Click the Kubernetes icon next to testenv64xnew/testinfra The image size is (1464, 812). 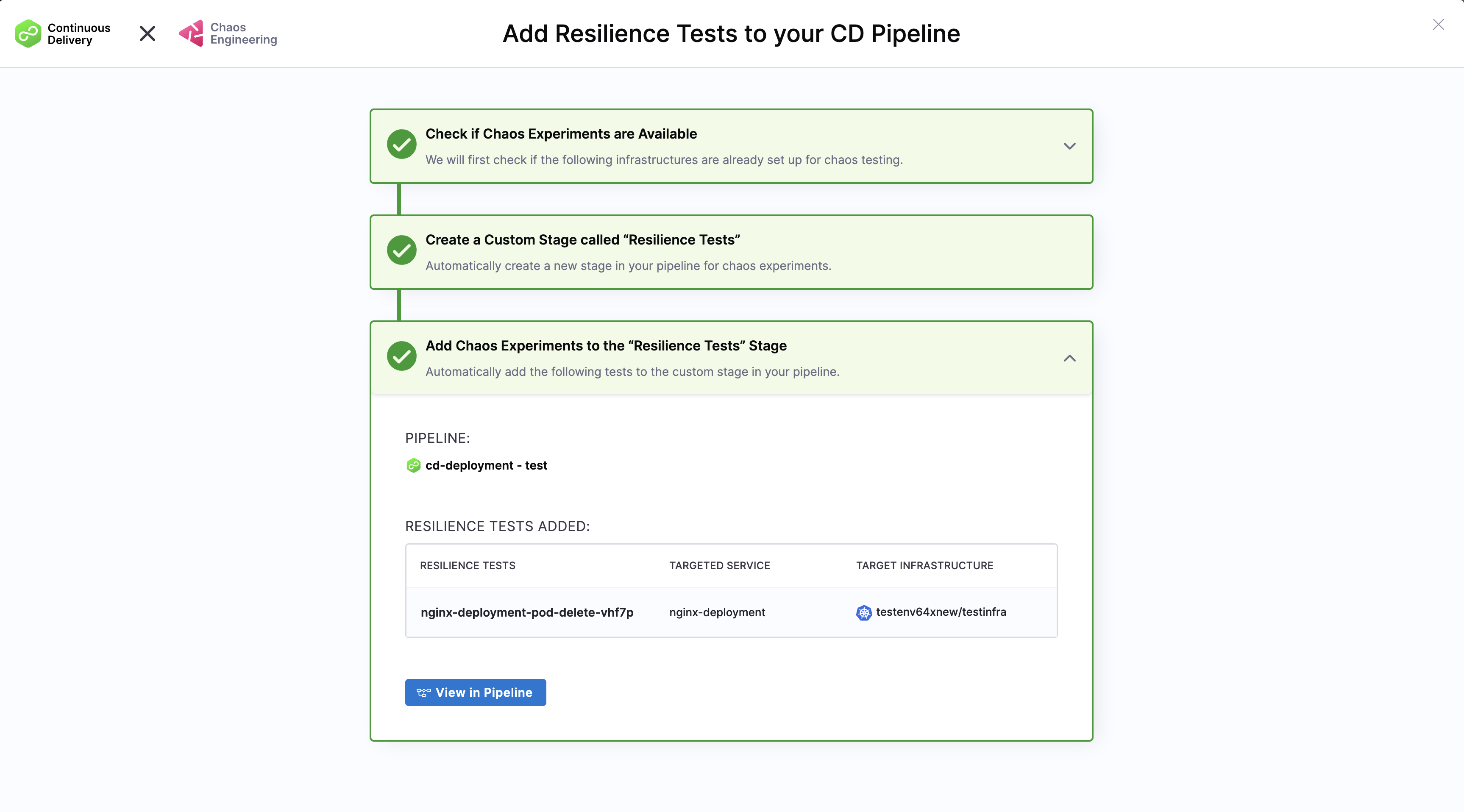(863, 612)
